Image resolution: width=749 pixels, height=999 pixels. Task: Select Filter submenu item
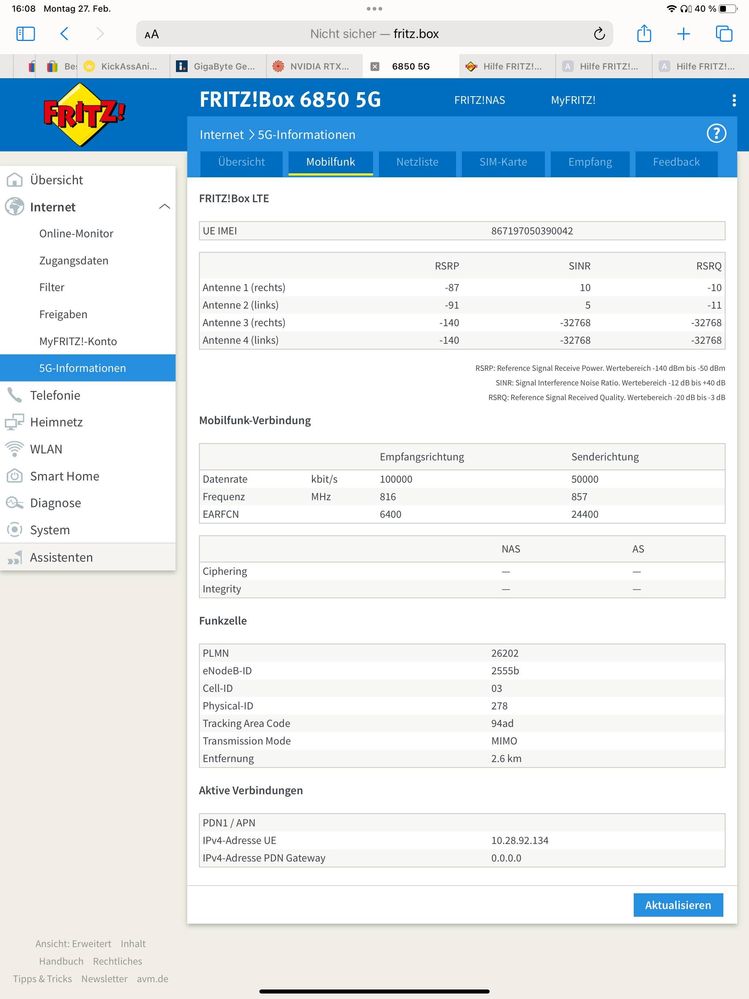(x=52, y=287)
